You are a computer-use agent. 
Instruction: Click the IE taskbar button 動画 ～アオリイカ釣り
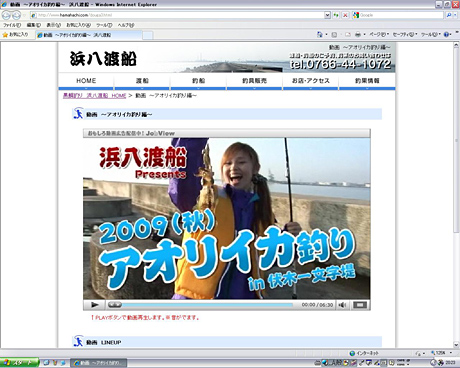[99, 362]
